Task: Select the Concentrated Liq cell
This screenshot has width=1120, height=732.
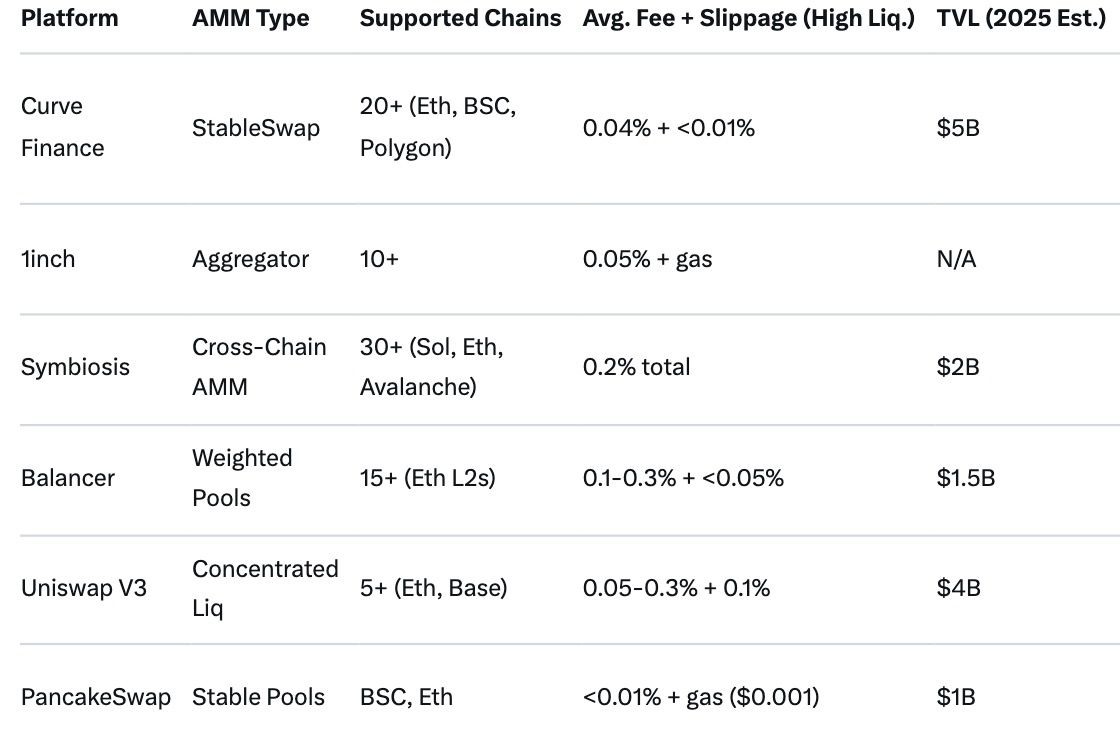Action: coord(265,587)
